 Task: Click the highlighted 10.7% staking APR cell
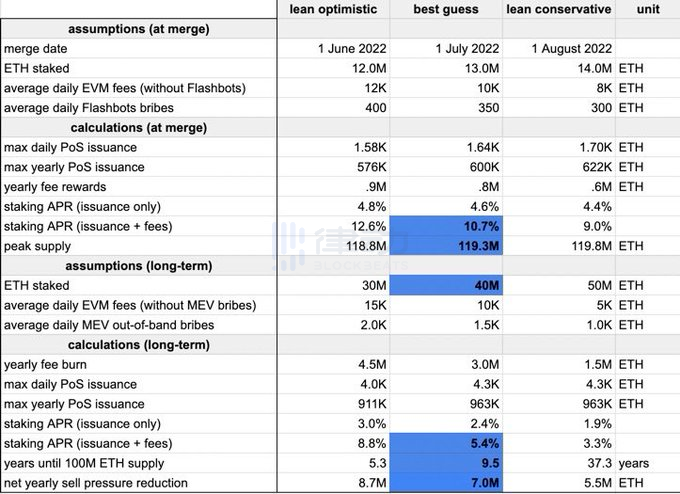coord(446,227)
